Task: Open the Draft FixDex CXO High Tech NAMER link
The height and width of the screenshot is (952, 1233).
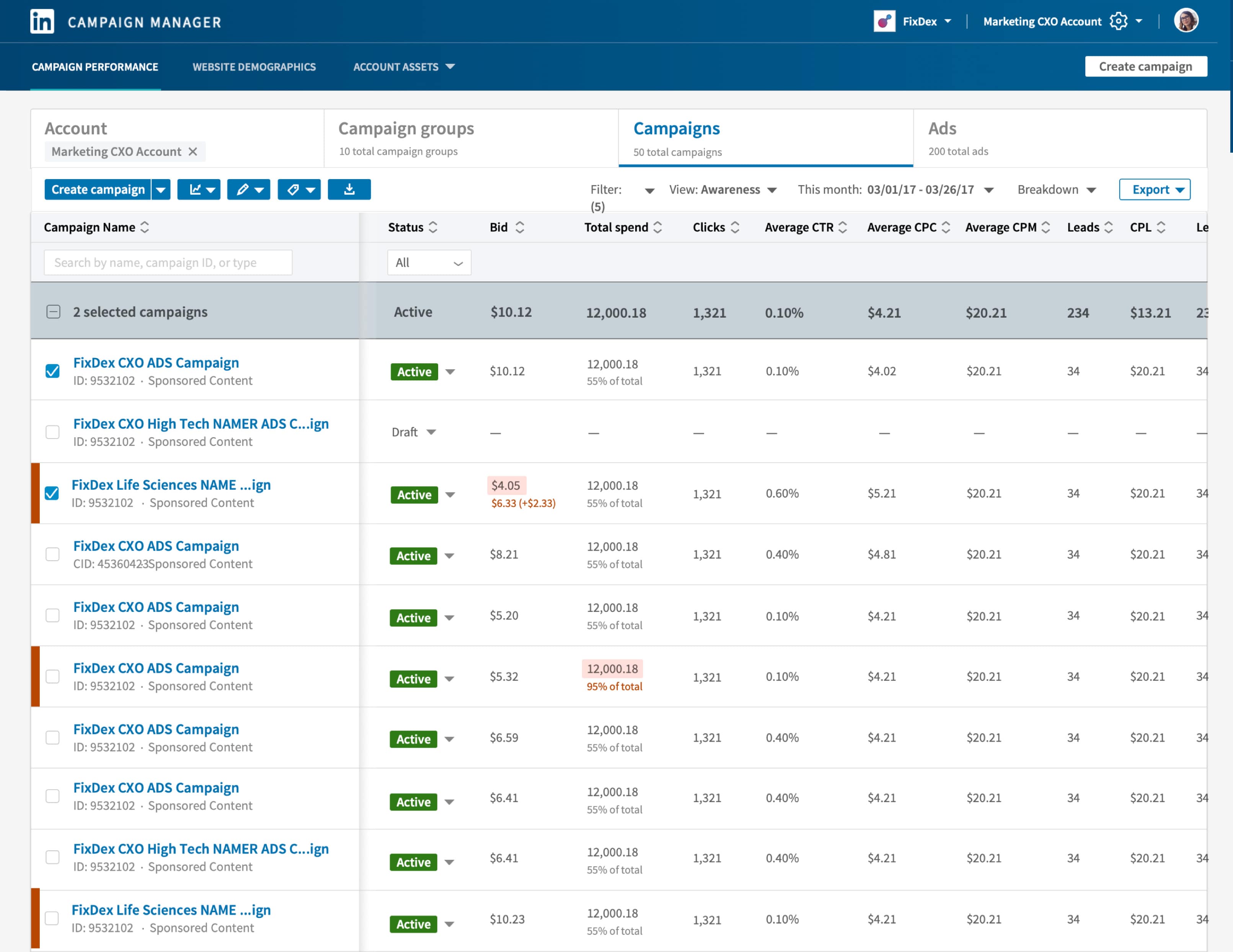Action: (x=201, y=424)
